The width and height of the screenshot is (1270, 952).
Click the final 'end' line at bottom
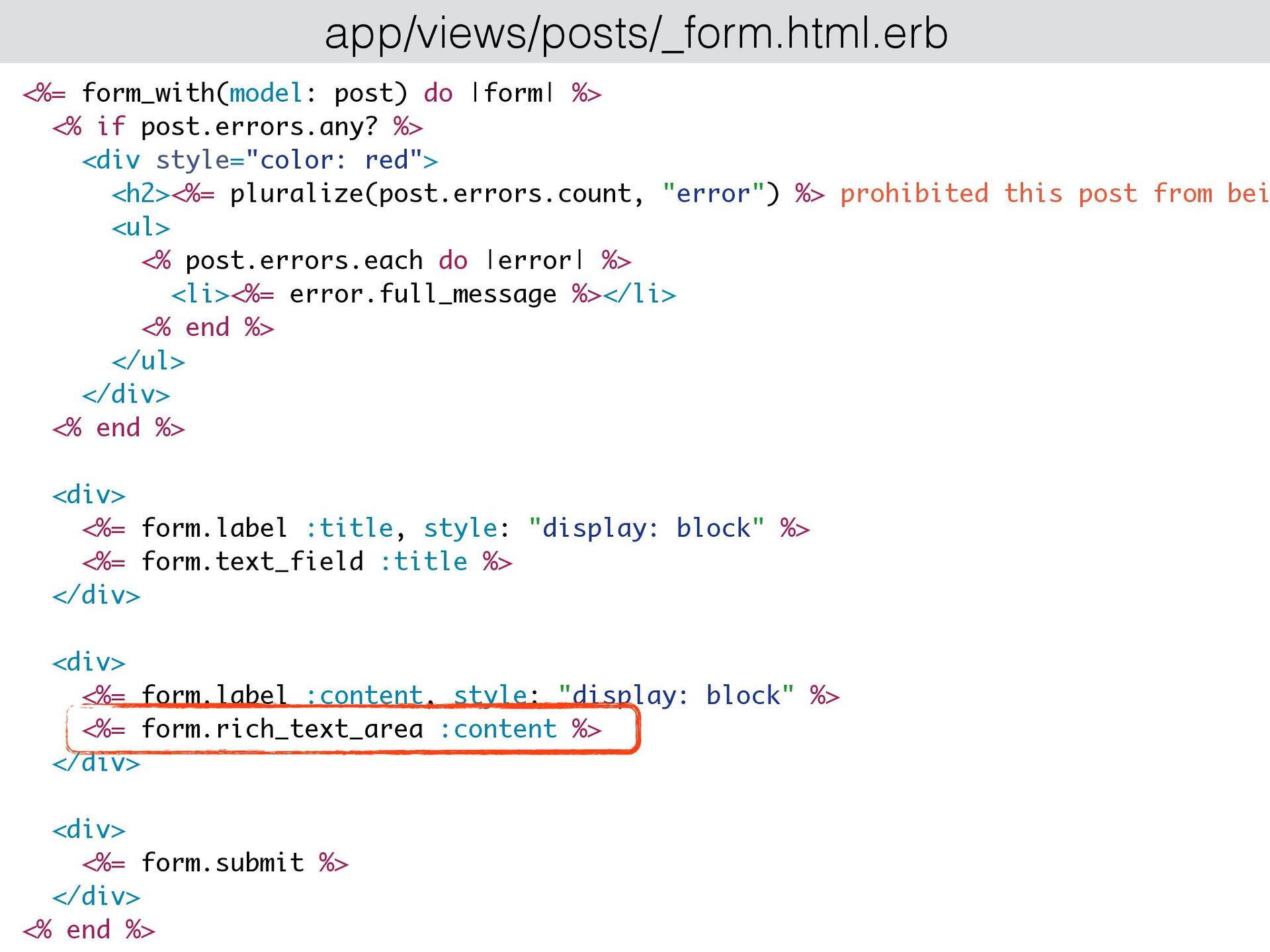pyautogui.click(x=89, y=930)
